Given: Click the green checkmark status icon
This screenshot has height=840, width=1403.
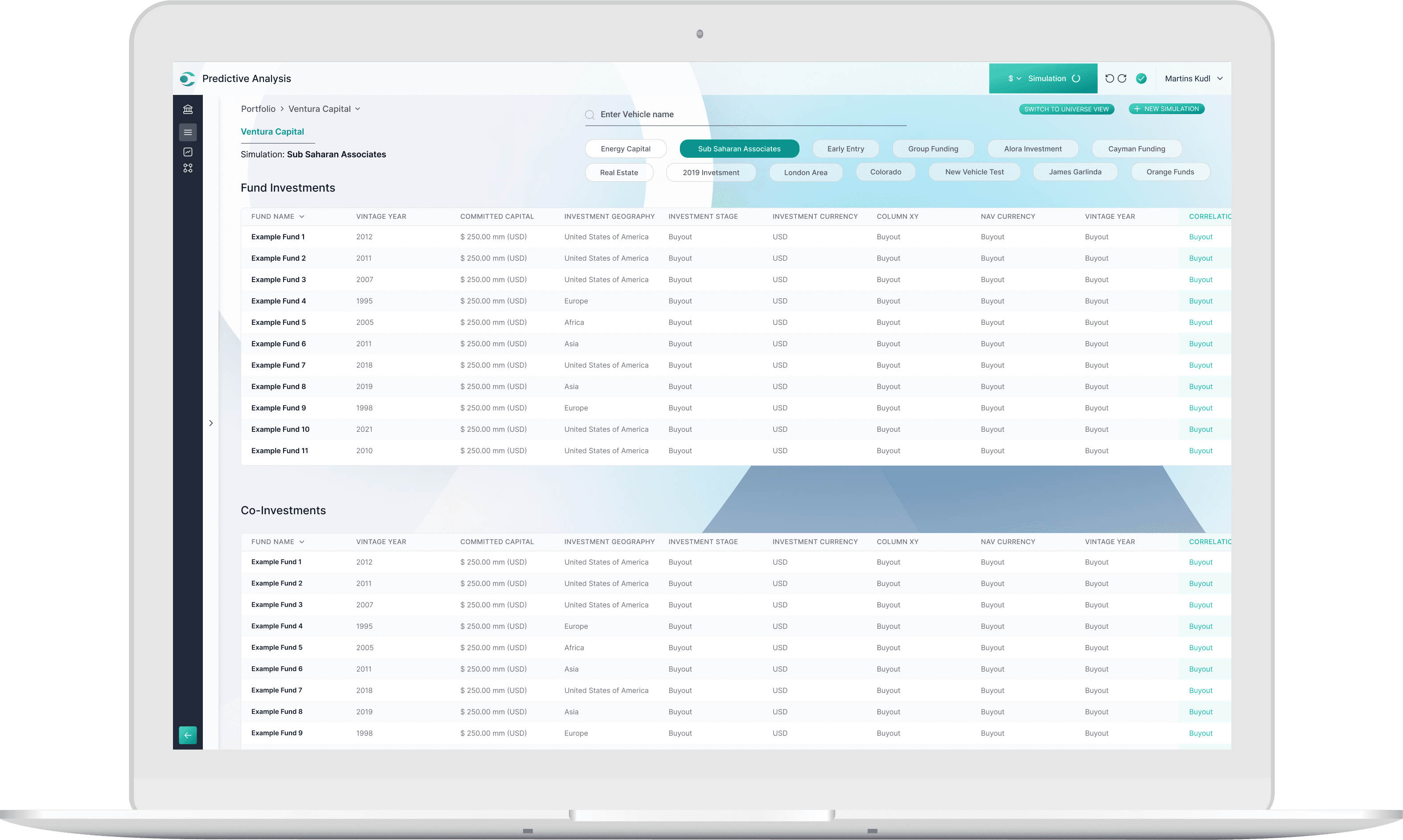Looking at the screenshot, I should tap(1141, 79).
